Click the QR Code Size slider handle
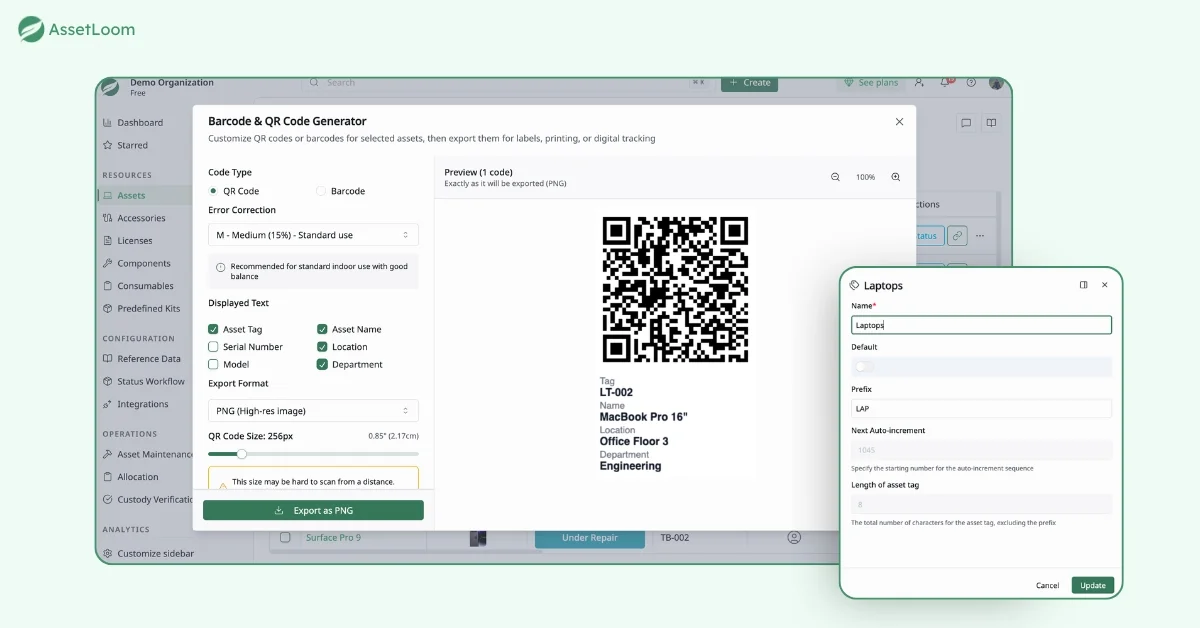Viewport: 1200px width, 628px height. pyautogui.click(x=241, y=454)
